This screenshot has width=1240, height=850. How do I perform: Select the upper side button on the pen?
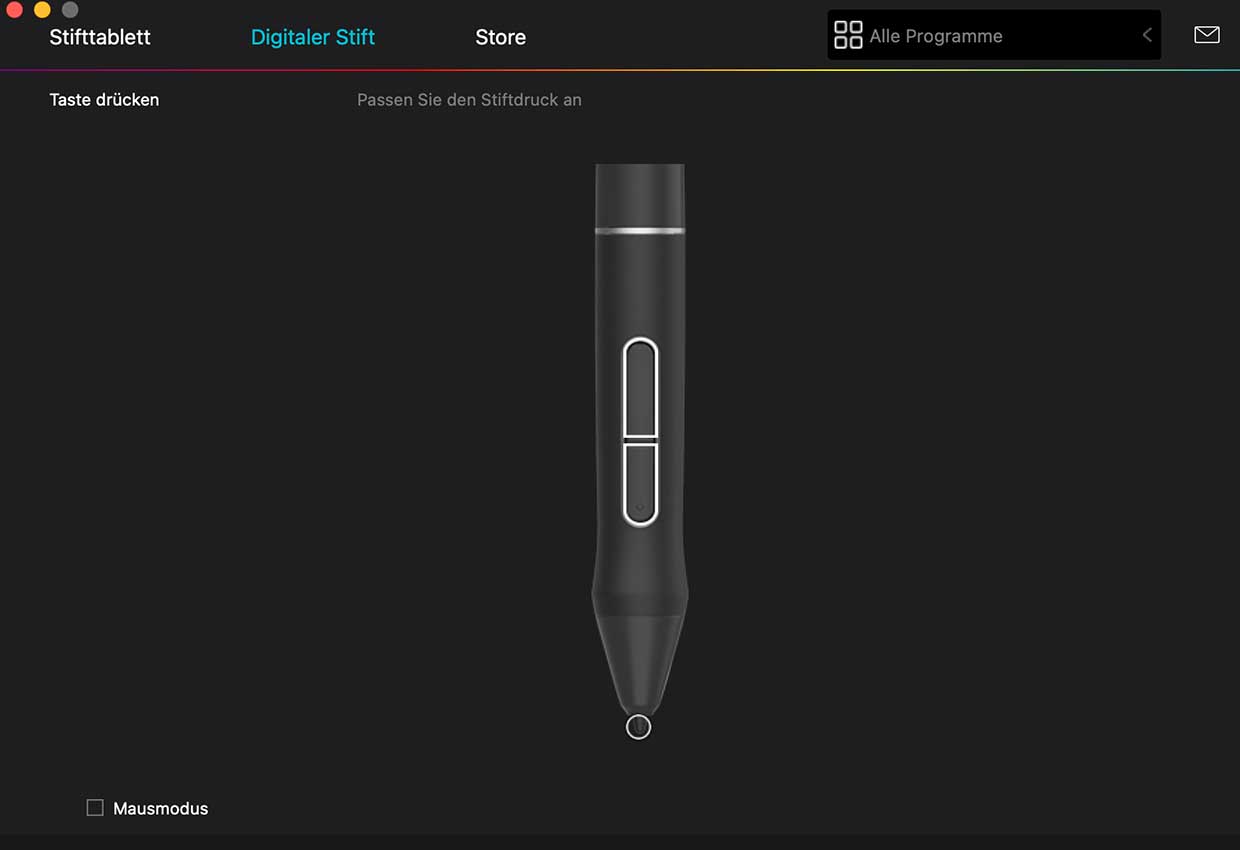640,388
